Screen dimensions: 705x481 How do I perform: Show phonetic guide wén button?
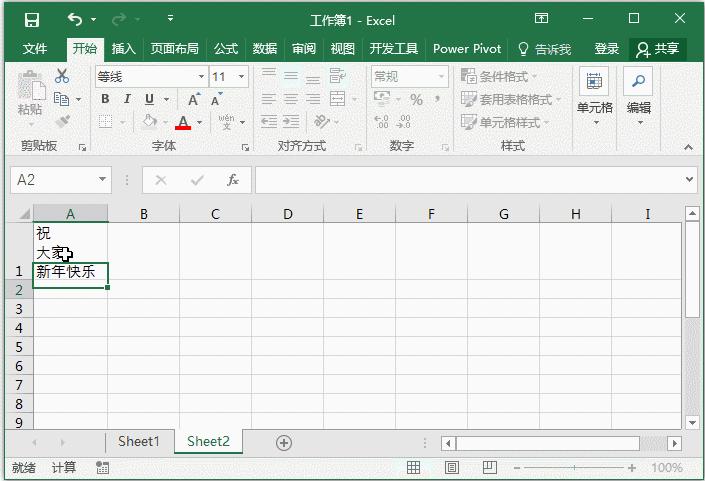tap(226, 122)
